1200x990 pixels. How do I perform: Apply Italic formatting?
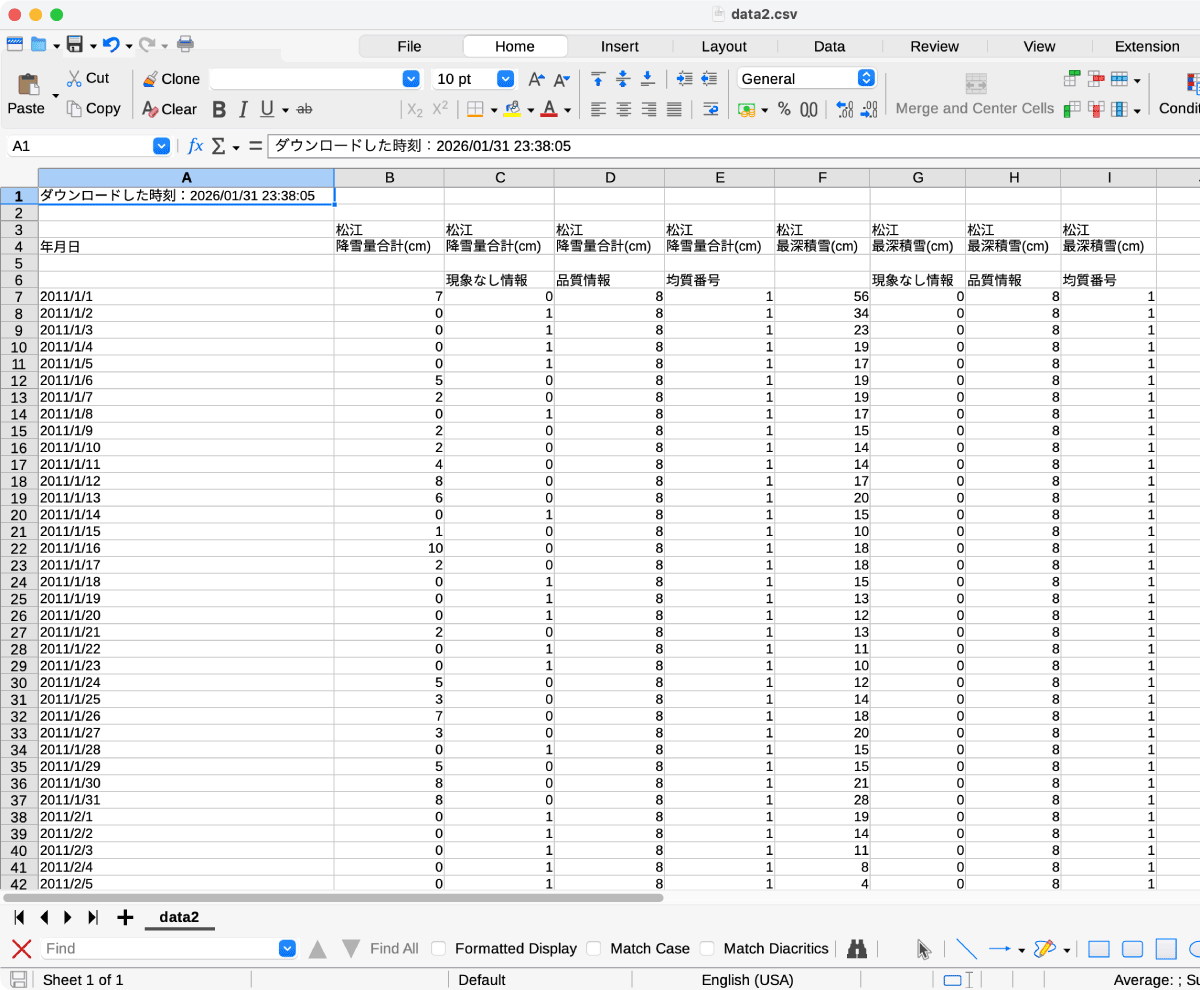point(242,109)
